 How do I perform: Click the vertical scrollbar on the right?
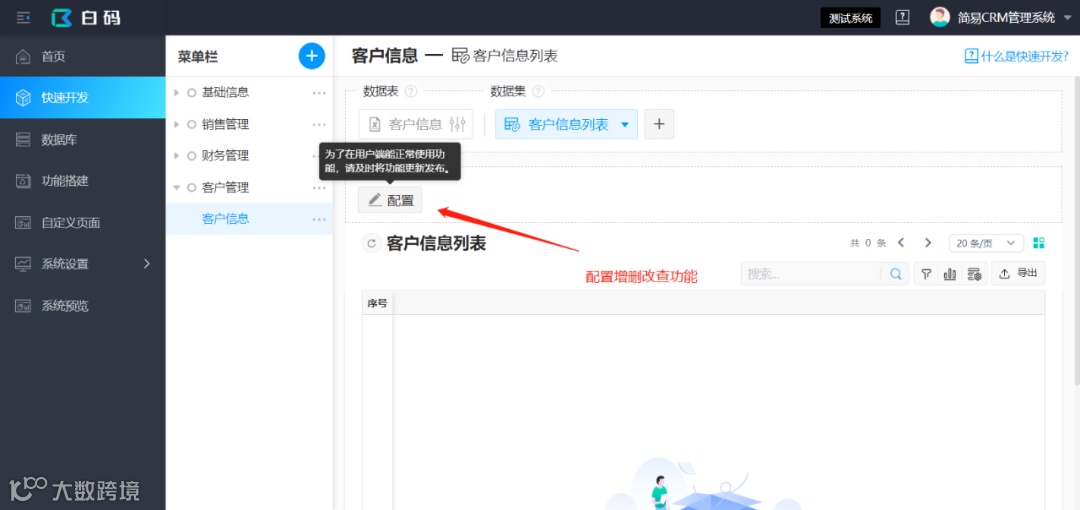[x=1076, y=231]
